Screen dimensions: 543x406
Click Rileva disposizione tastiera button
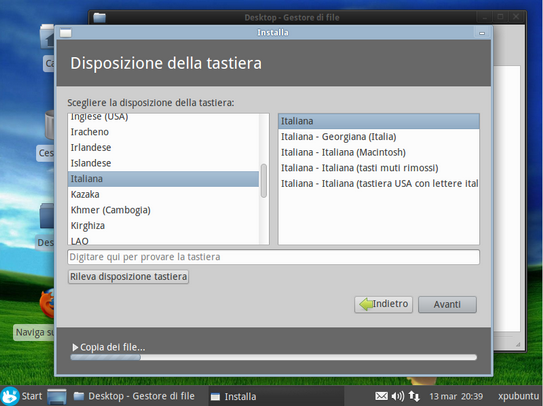tap(128, 277)
